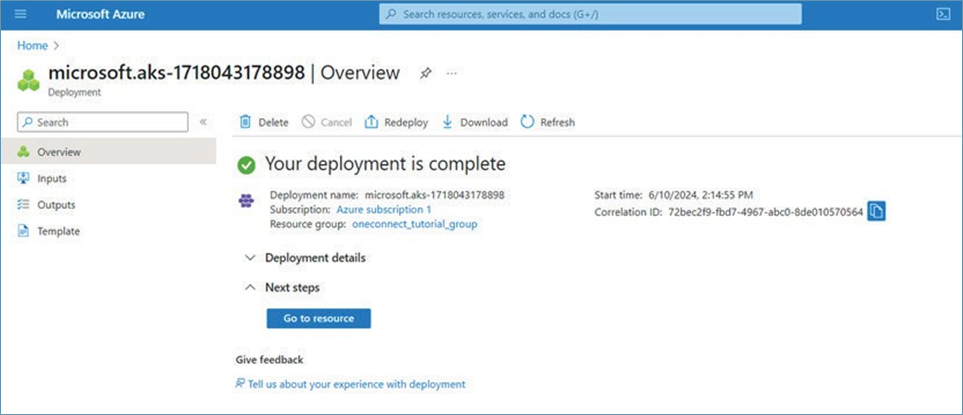Open Inputs in the sidebar

(51, 178)
